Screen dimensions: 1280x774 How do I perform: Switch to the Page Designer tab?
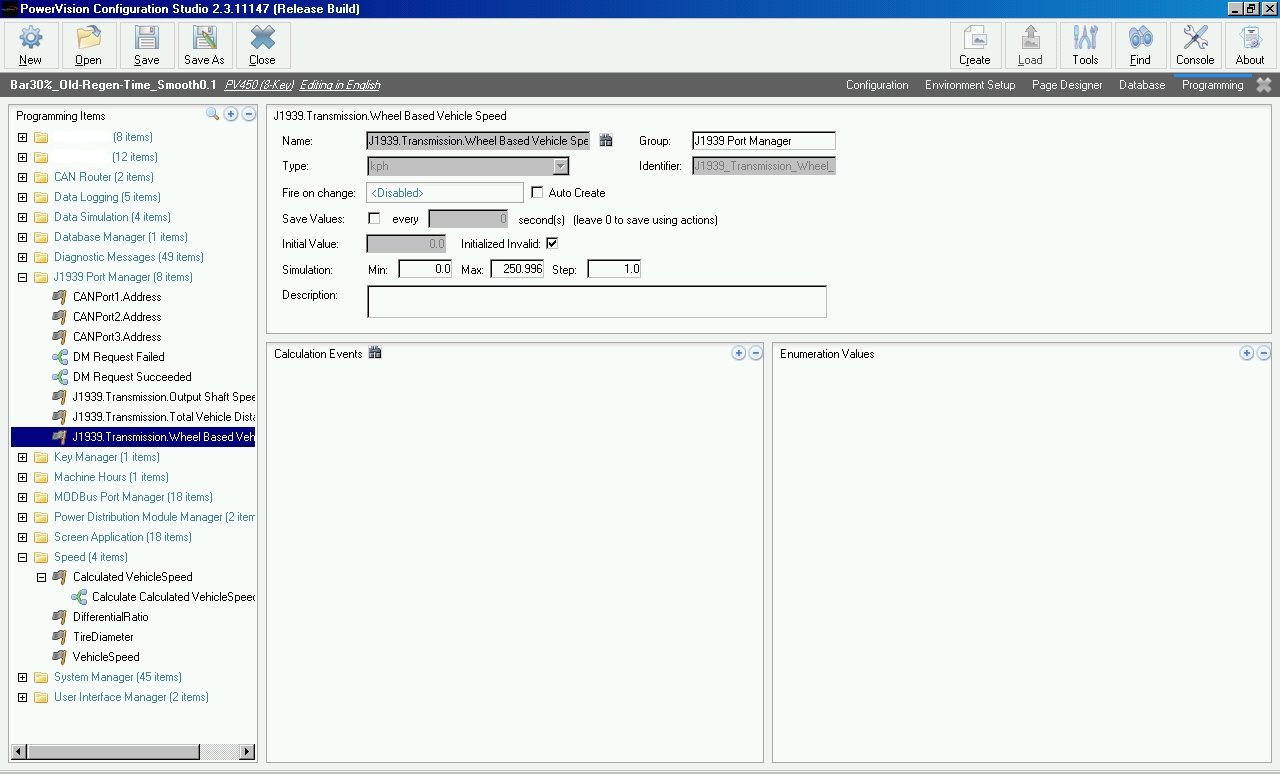click(x=1067, y=85)
